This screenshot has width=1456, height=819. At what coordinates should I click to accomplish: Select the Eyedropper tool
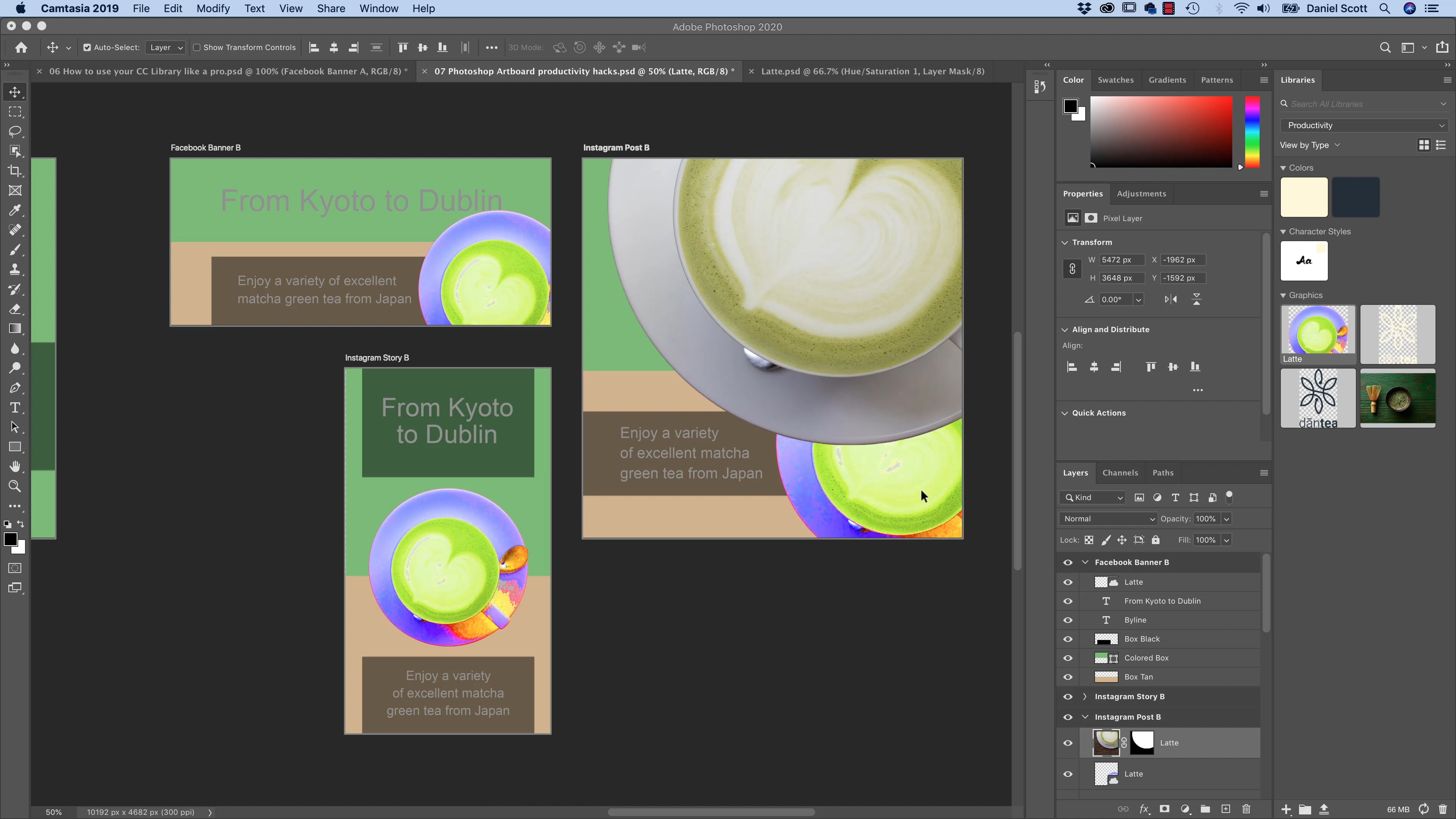pos(15,210)
